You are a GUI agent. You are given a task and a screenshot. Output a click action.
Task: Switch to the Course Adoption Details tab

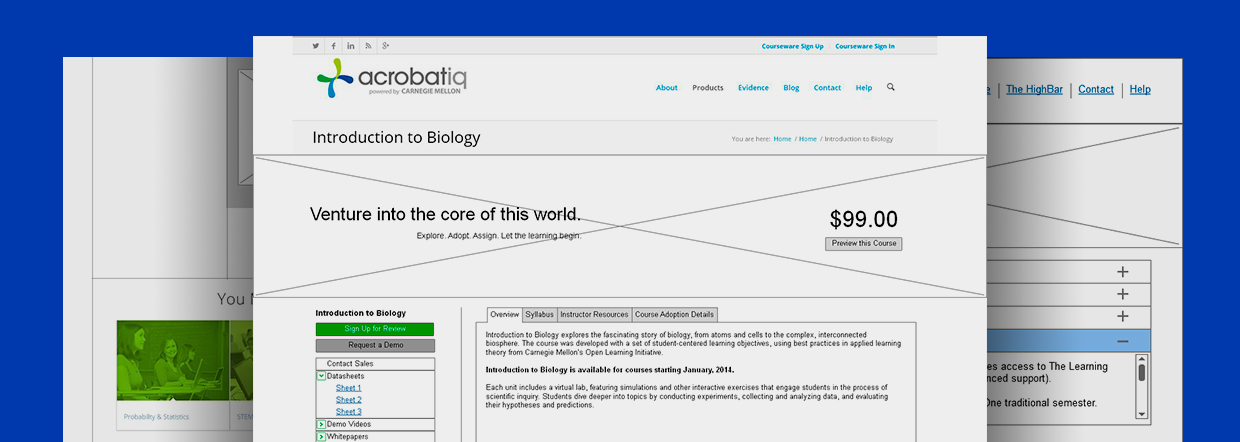675,315
